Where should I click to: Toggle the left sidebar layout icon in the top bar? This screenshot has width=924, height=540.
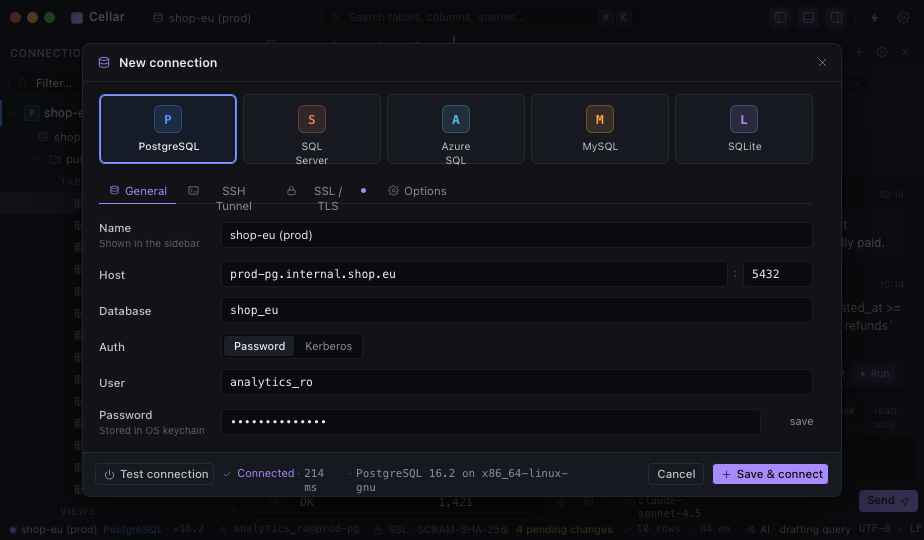coord(780,18)
